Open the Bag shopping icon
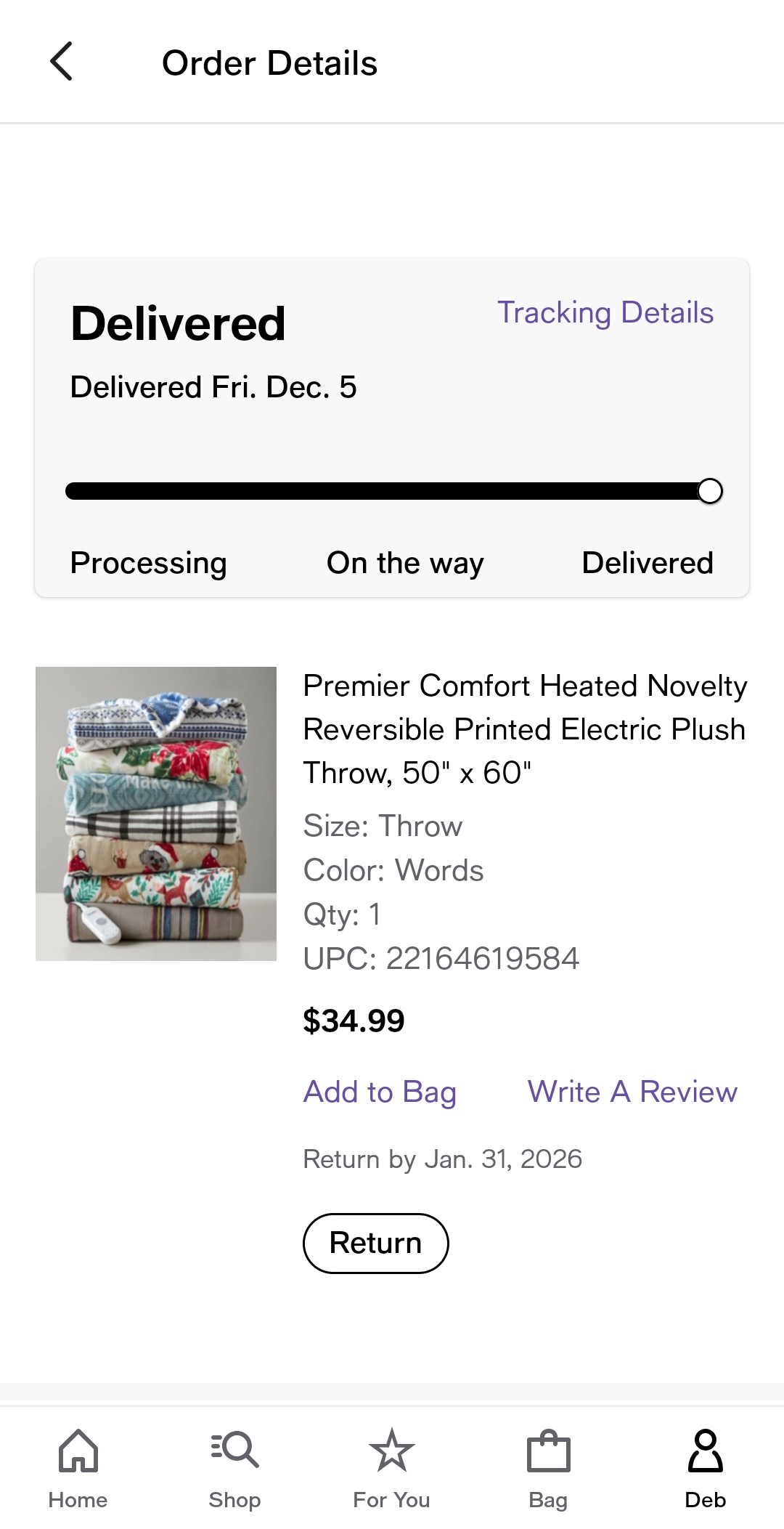Image resolution: width=784 pixels, height=1529 pixels. [x=548, y=1451]
